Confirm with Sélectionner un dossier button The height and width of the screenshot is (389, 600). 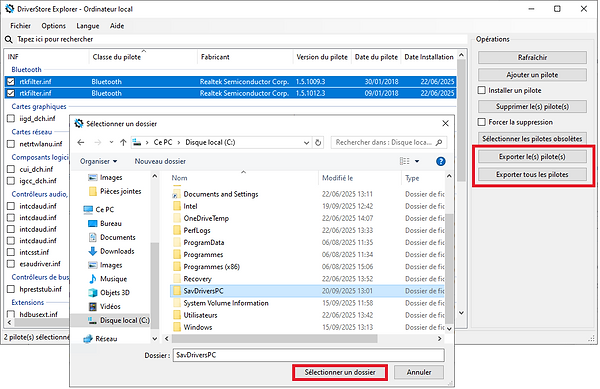(x=340, y=372)
